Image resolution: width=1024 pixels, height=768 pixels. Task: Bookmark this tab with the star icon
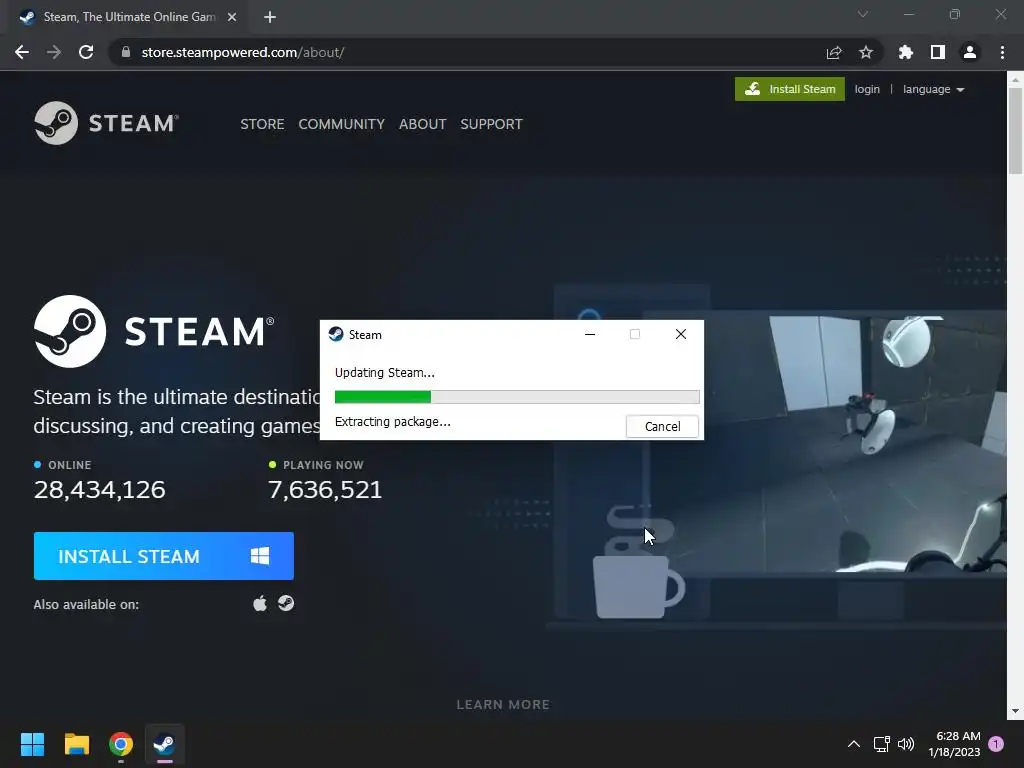pyautogui.click(x=866, y=52)
